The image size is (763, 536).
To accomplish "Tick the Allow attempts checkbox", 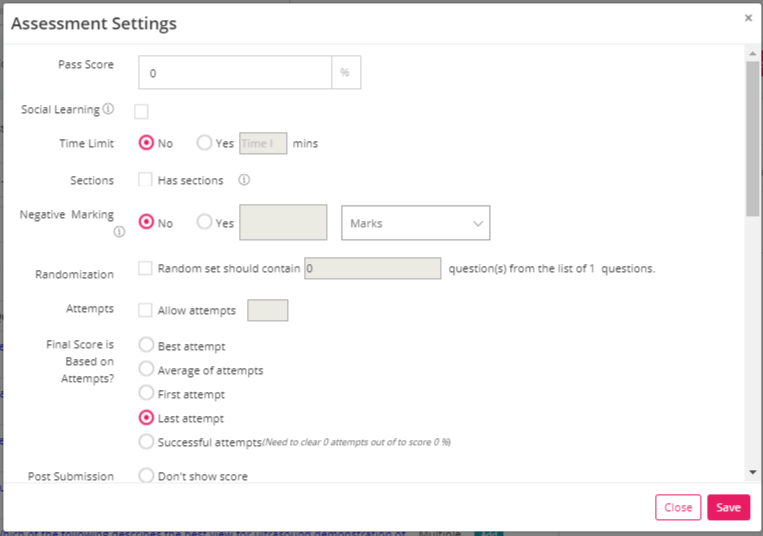I will click(145, 310).
